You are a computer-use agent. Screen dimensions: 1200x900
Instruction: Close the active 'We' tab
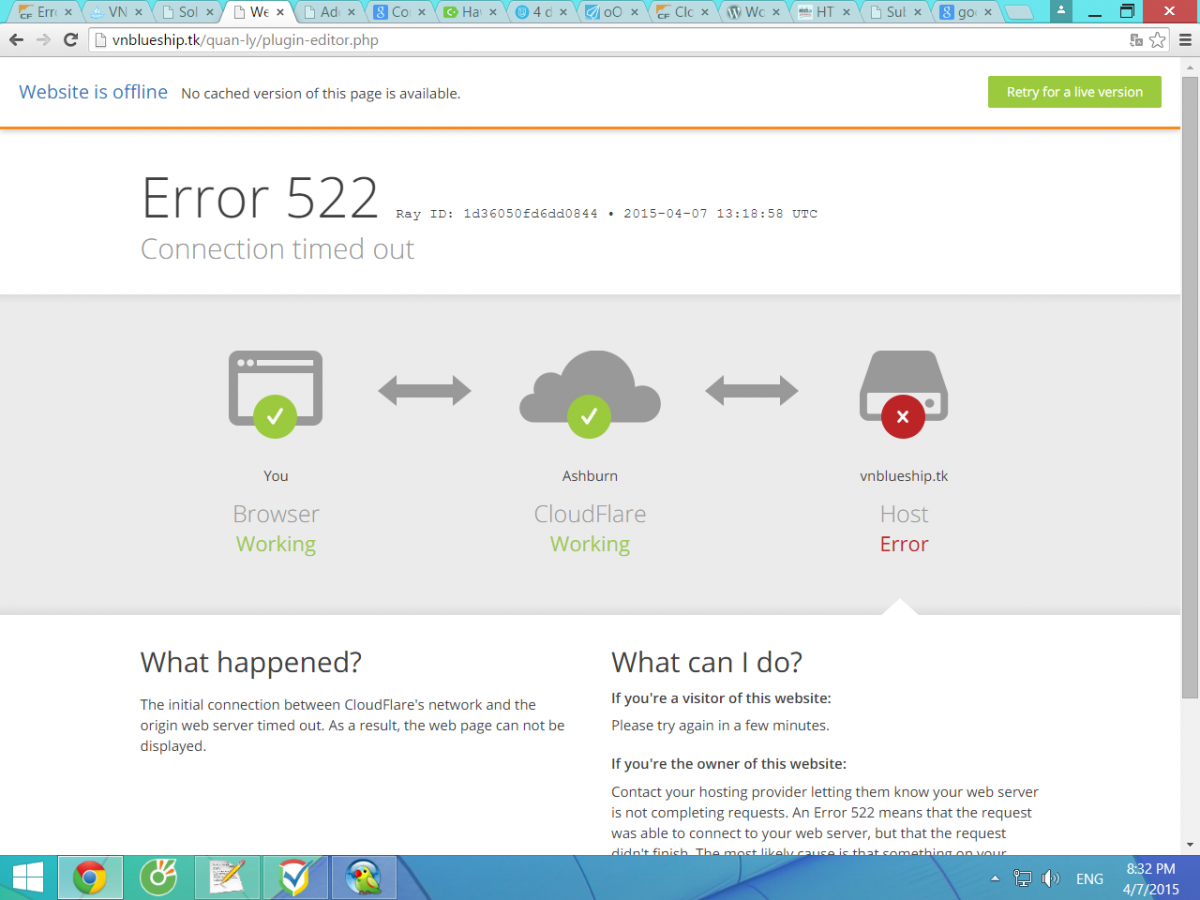pyautogui.click(x=282, y=13)
